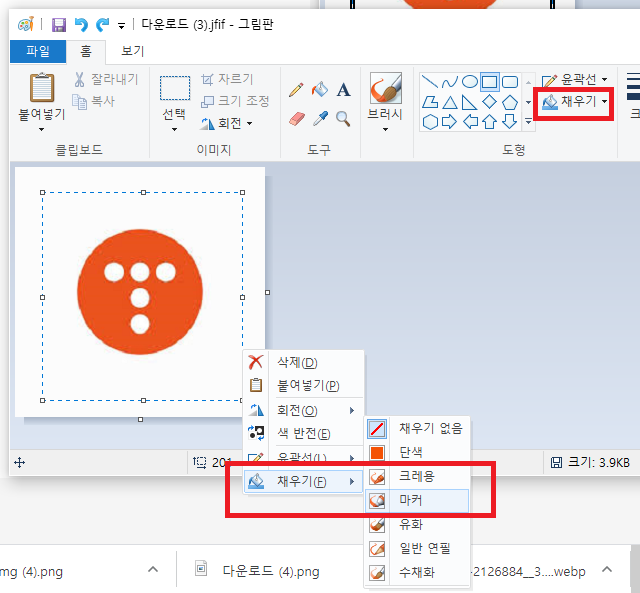Select the Pencil tool
640x593 pixels.
[296, 90]
